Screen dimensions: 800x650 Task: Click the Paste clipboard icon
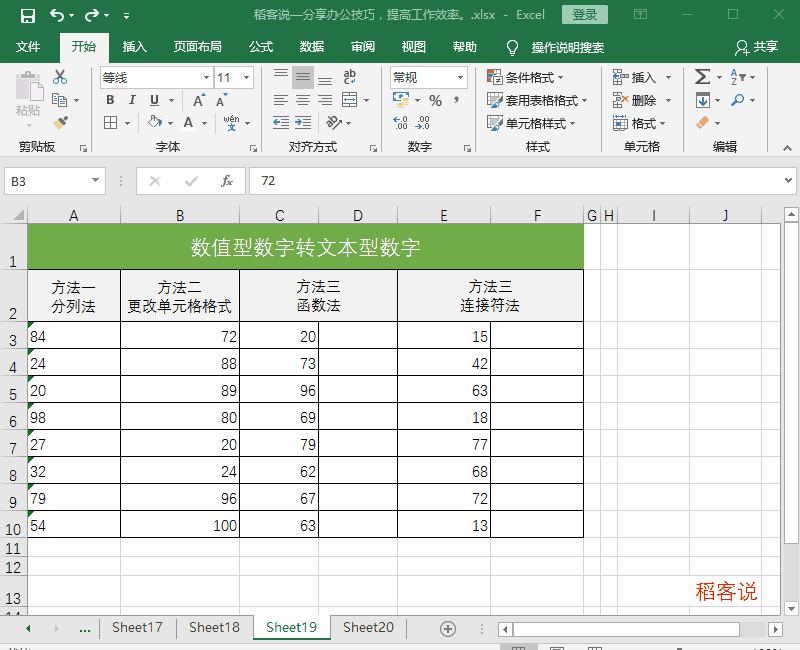29,87
